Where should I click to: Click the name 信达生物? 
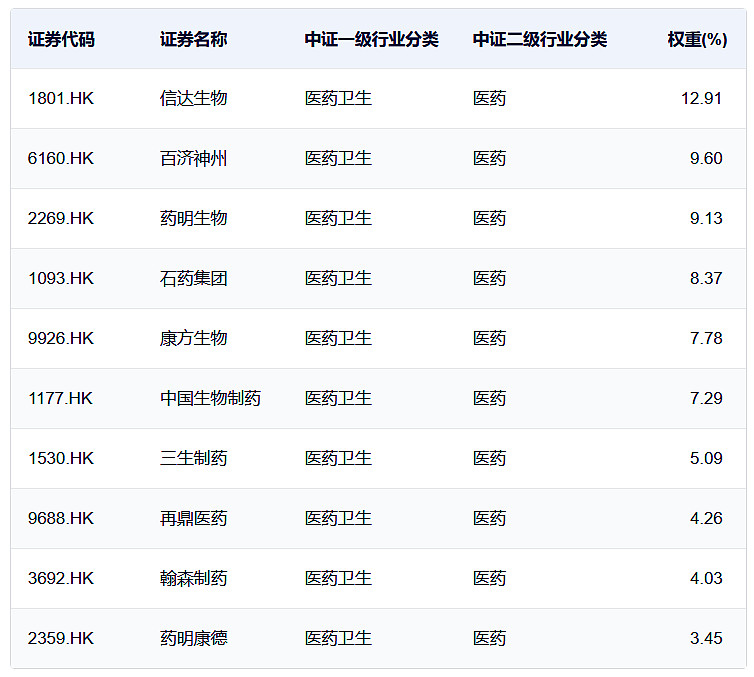(193, 99)
